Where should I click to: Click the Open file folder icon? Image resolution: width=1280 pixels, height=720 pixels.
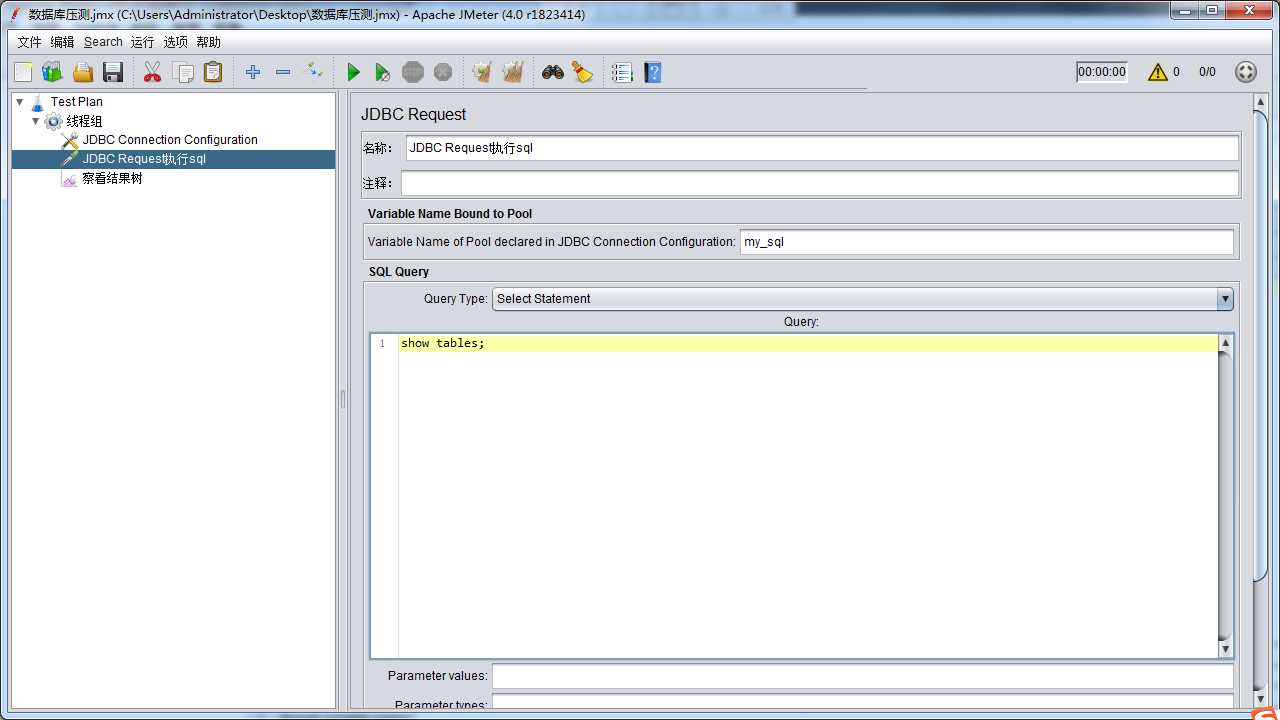[x=82, y=72]
